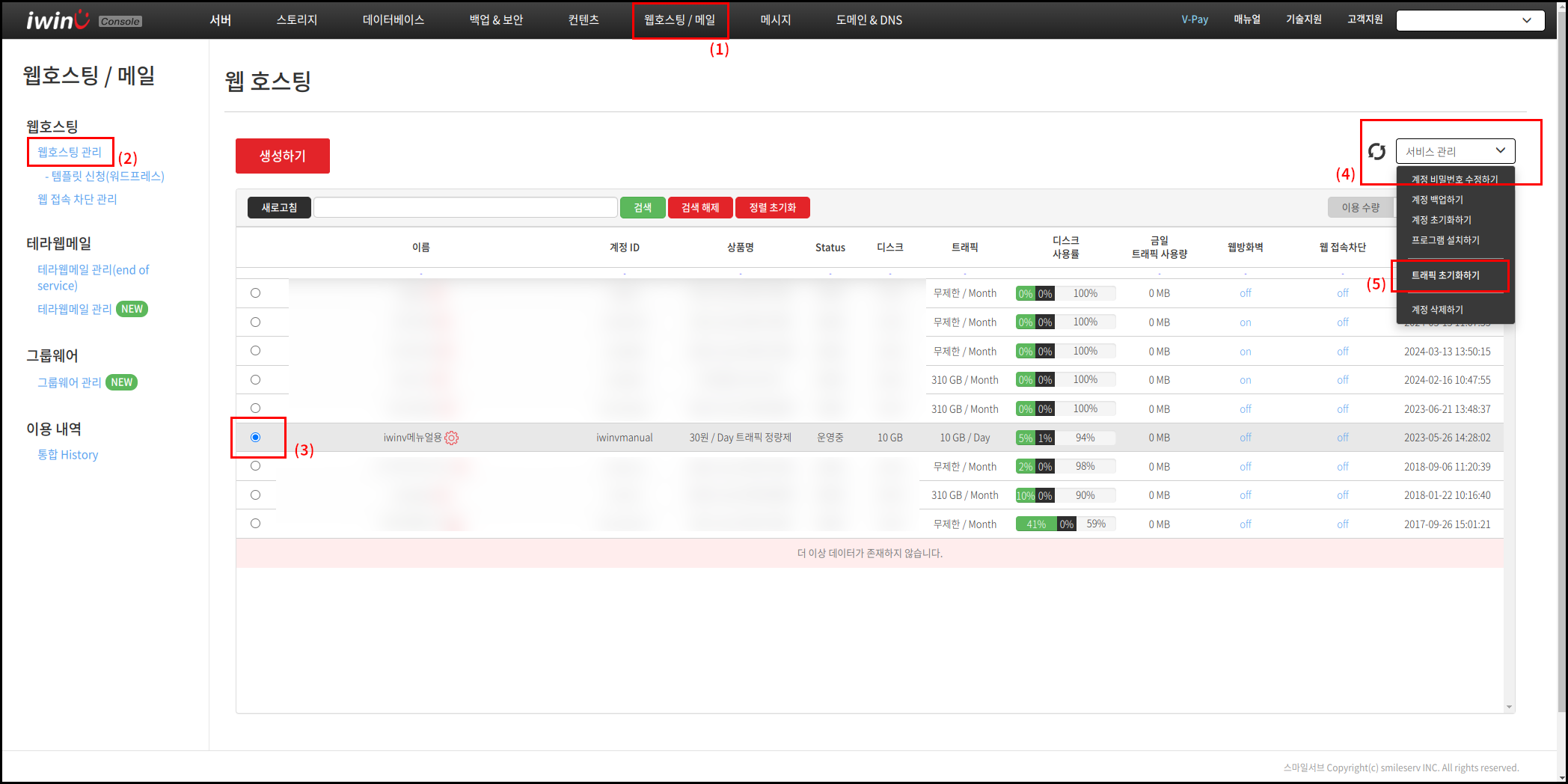Image resolution: width=1568 pixels, height=784 pixels.
Task: Select the iwinvmanual row radio button
Action: [255, 438]
